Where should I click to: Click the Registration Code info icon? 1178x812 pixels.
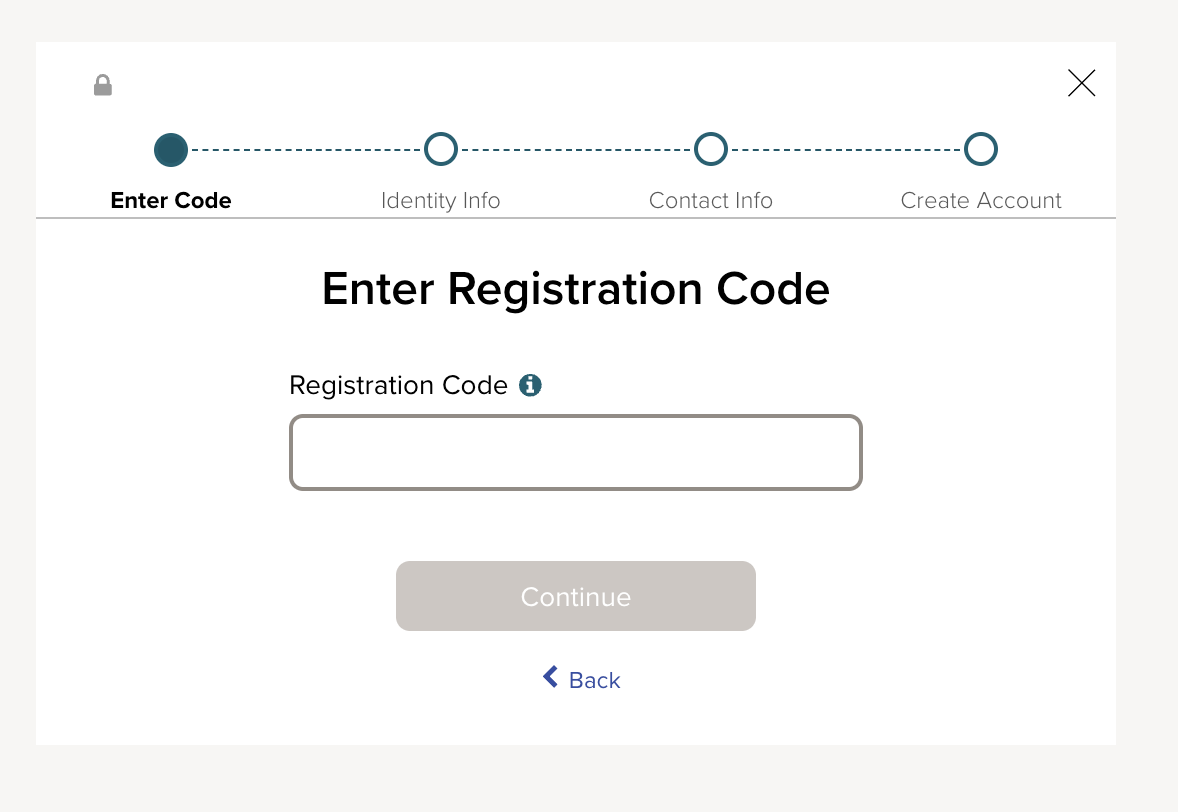click(530, 385)
